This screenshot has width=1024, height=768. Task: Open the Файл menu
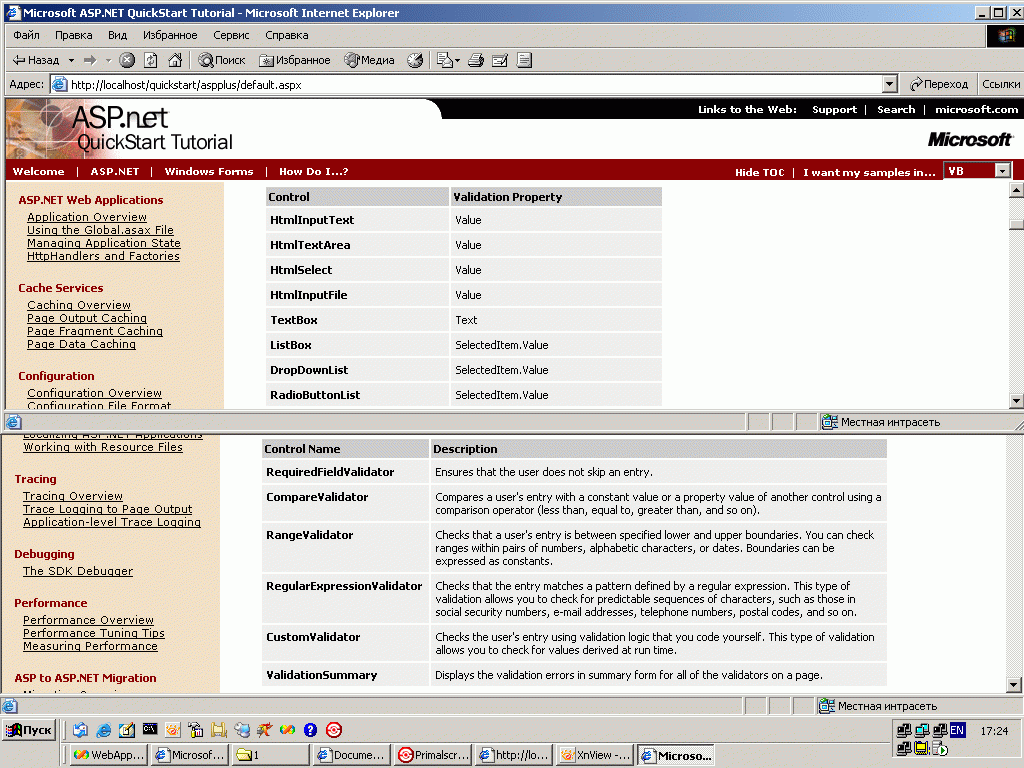coord(26,35)
